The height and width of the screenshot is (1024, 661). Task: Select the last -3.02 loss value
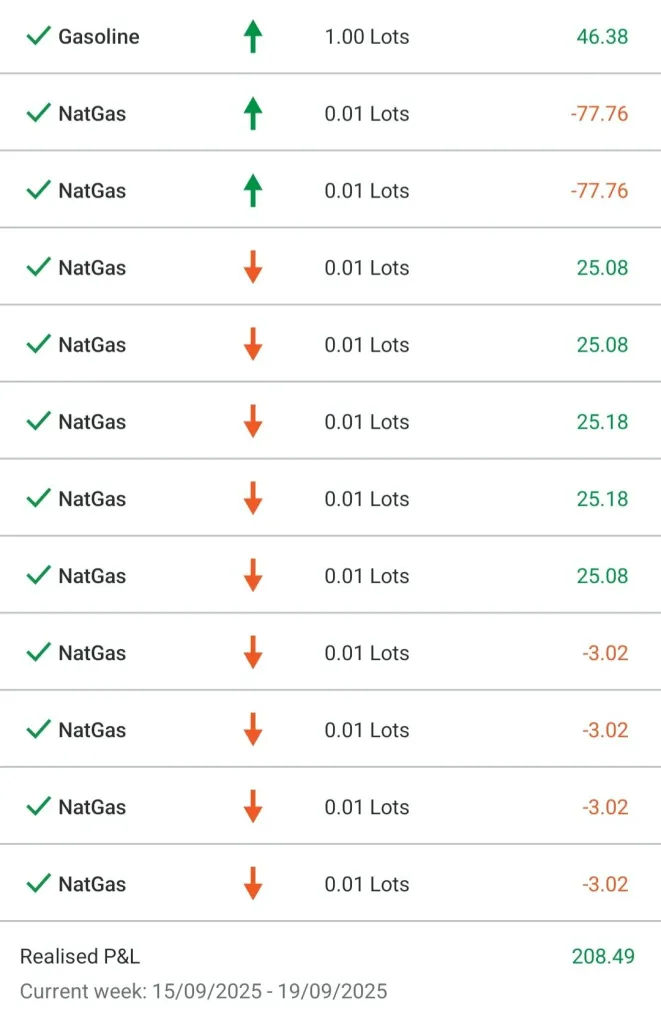click(x=605, y=884)
